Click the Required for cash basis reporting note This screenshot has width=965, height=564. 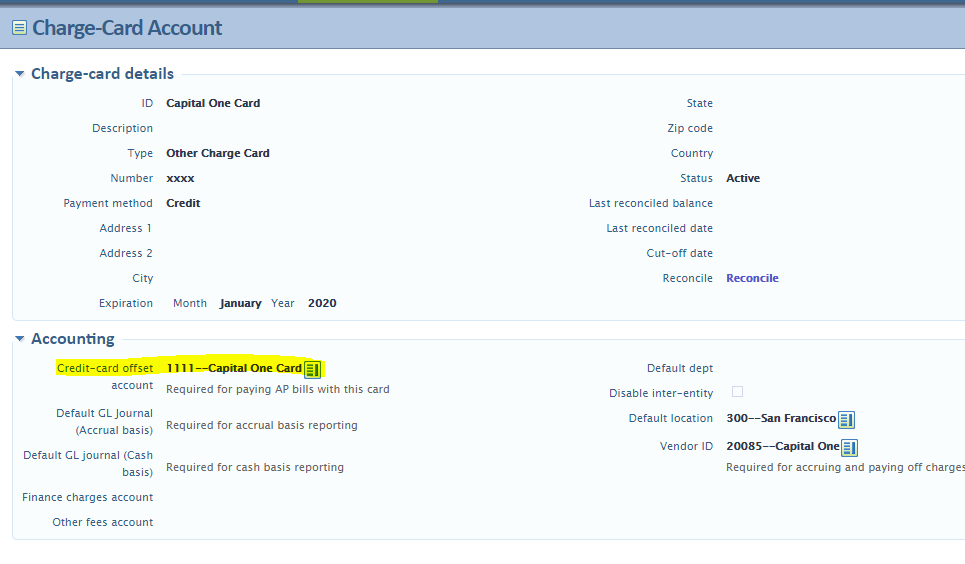coord(255,467)
